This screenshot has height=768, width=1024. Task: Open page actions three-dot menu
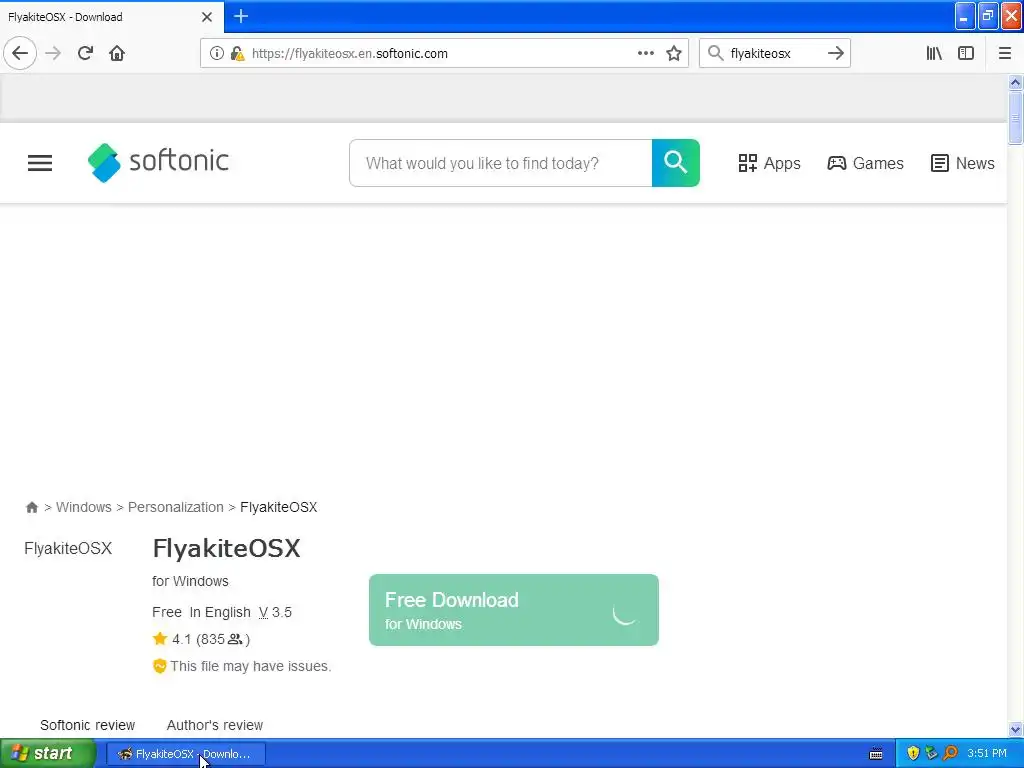pos(645,54)
